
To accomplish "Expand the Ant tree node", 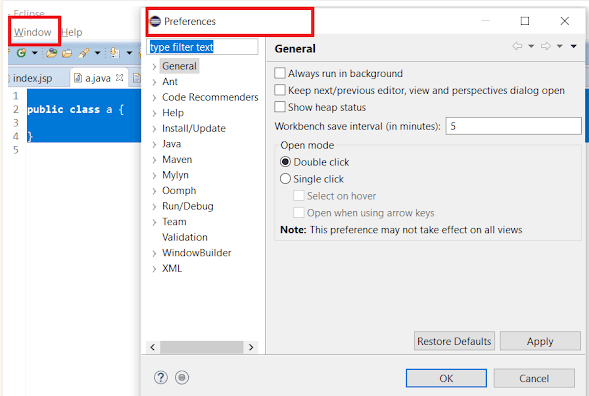I will (154, 82).
